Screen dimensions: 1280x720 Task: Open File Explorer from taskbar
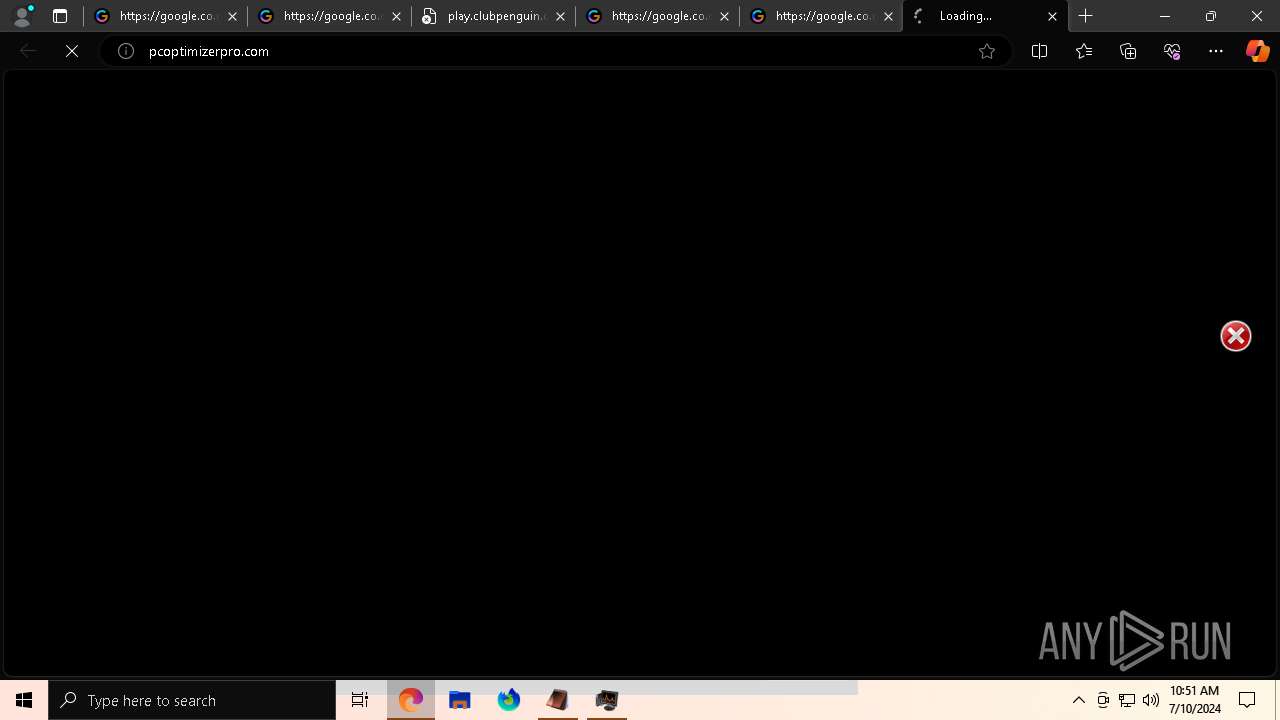pyautogui.click(x=460, y=700)
